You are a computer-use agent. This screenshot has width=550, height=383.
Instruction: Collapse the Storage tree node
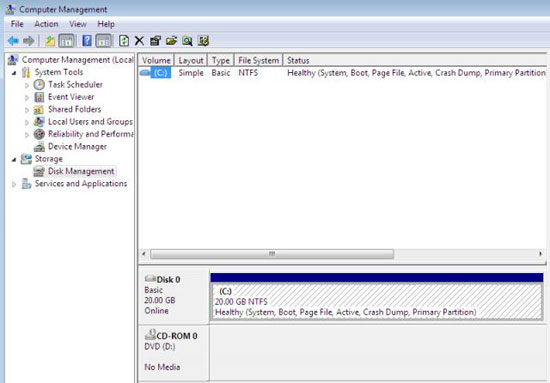(14, 160)
